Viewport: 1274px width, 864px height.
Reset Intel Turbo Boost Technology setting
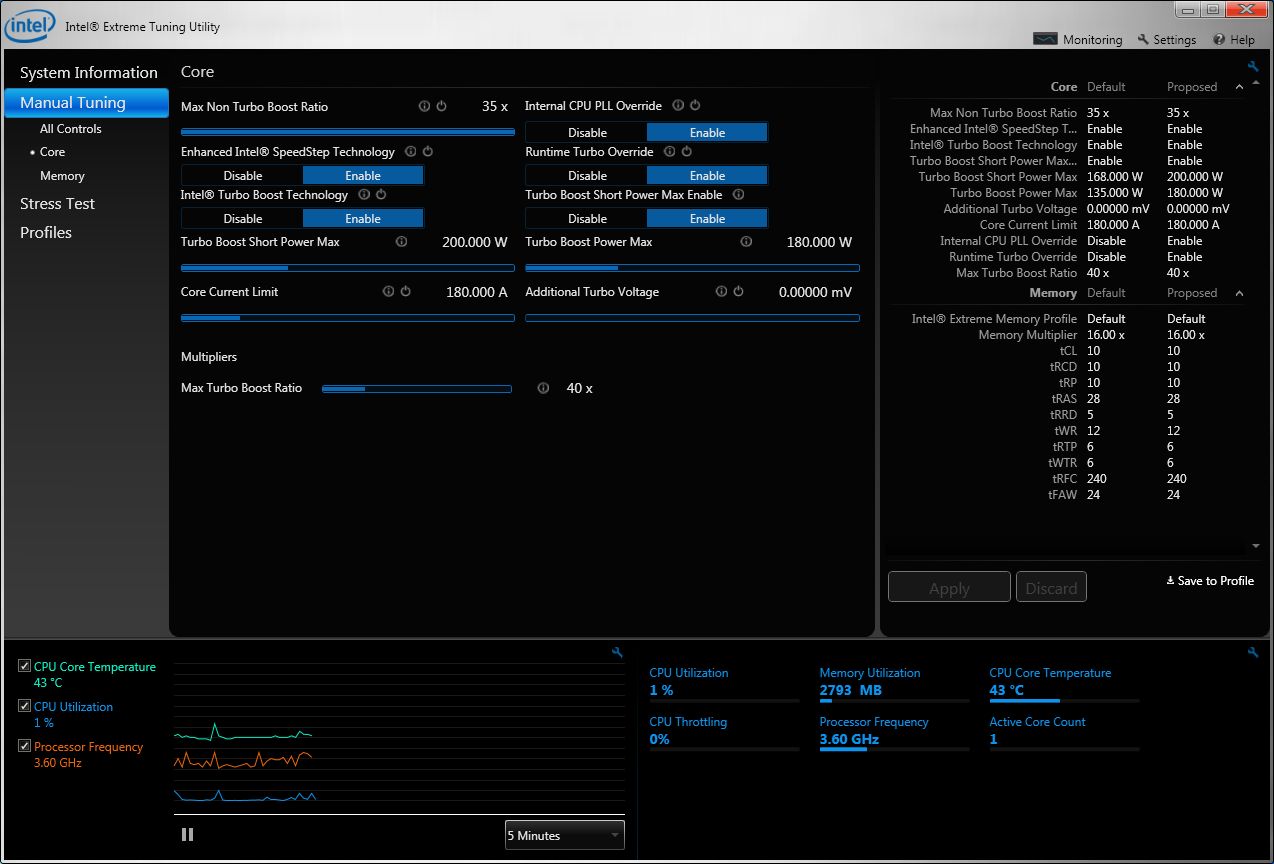tap(381, 195)
